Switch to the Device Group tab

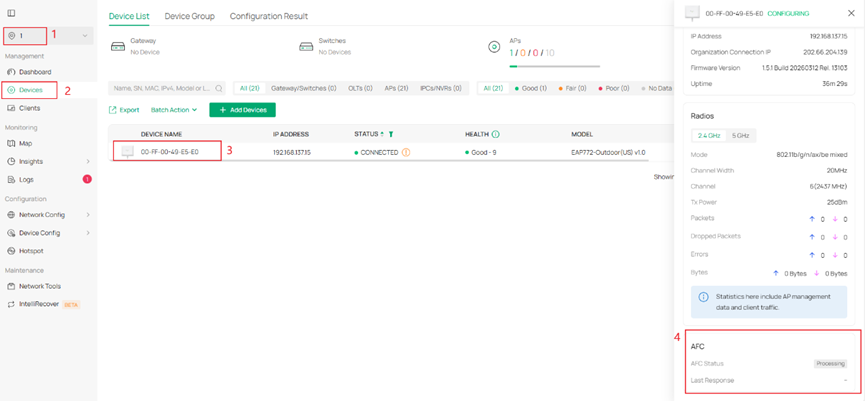(189, 17)
